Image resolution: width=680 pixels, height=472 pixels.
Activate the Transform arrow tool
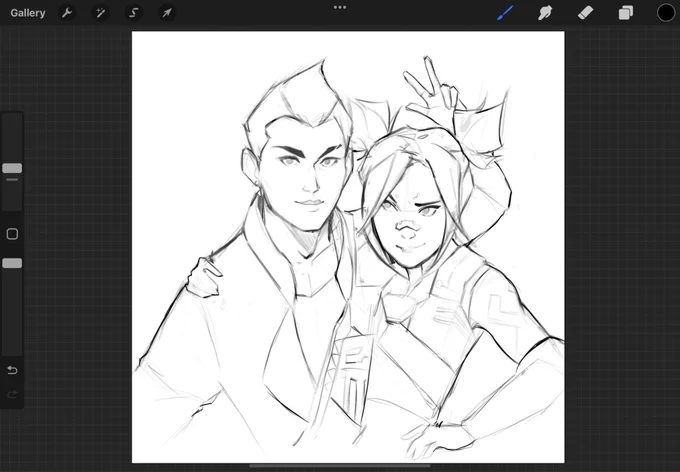pos(167,13)
